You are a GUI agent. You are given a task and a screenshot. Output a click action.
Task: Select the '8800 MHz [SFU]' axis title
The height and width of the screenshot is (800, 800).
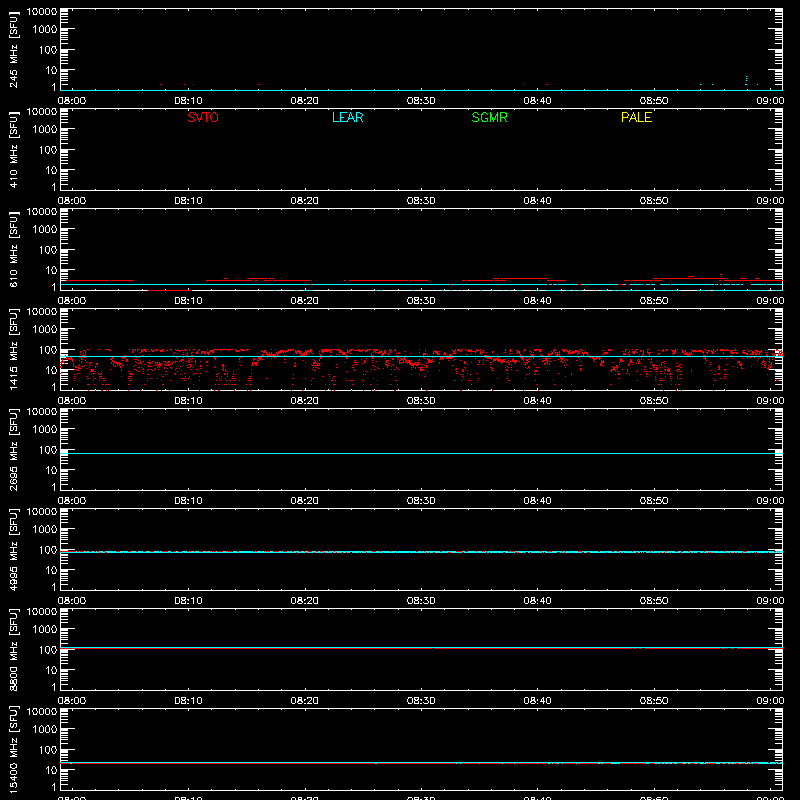point(13,649)
